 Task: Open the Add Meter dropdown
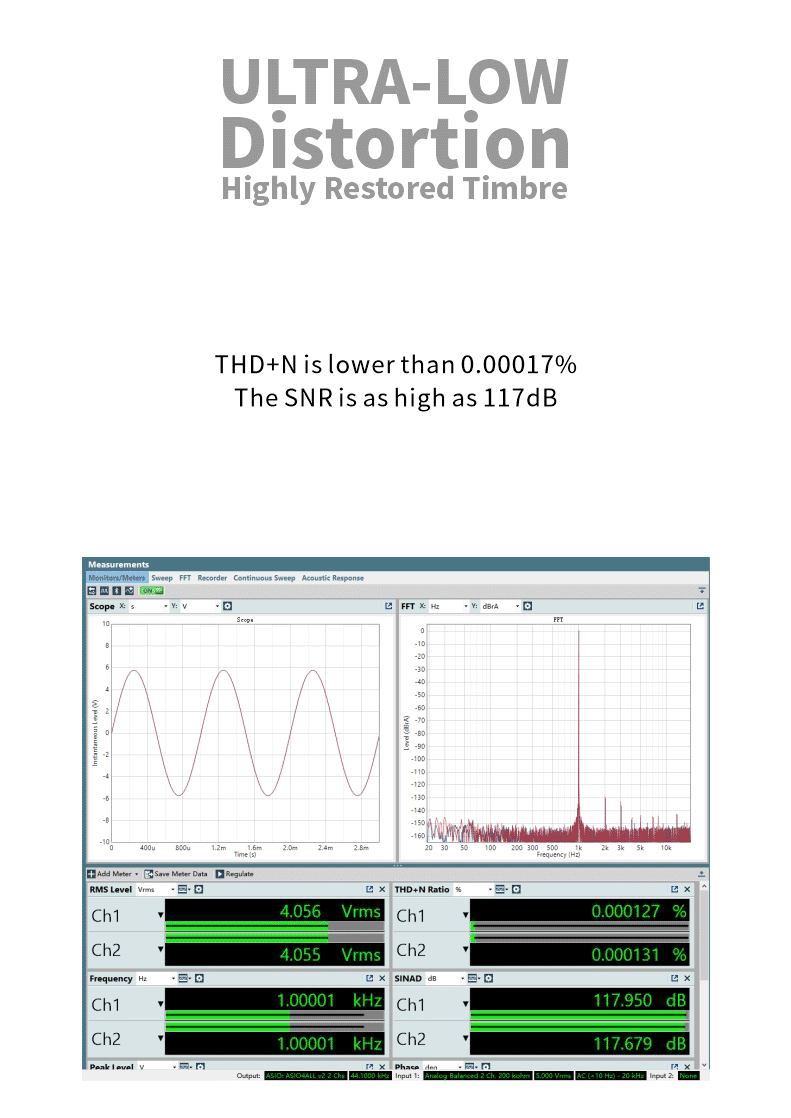click(109, 874)
